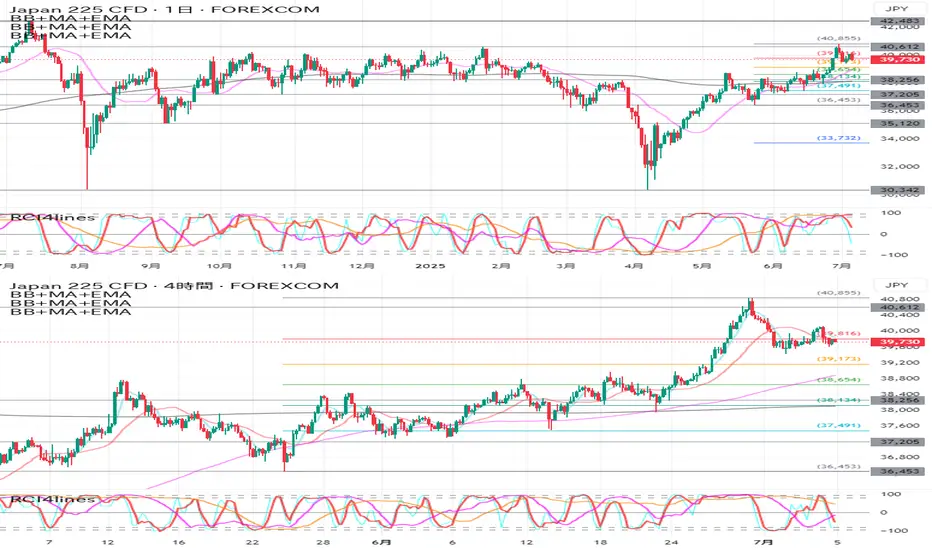Click the 42,483 horizontal line price label
The width and height of the screenshot is (932, 550).
click(897, 21)
